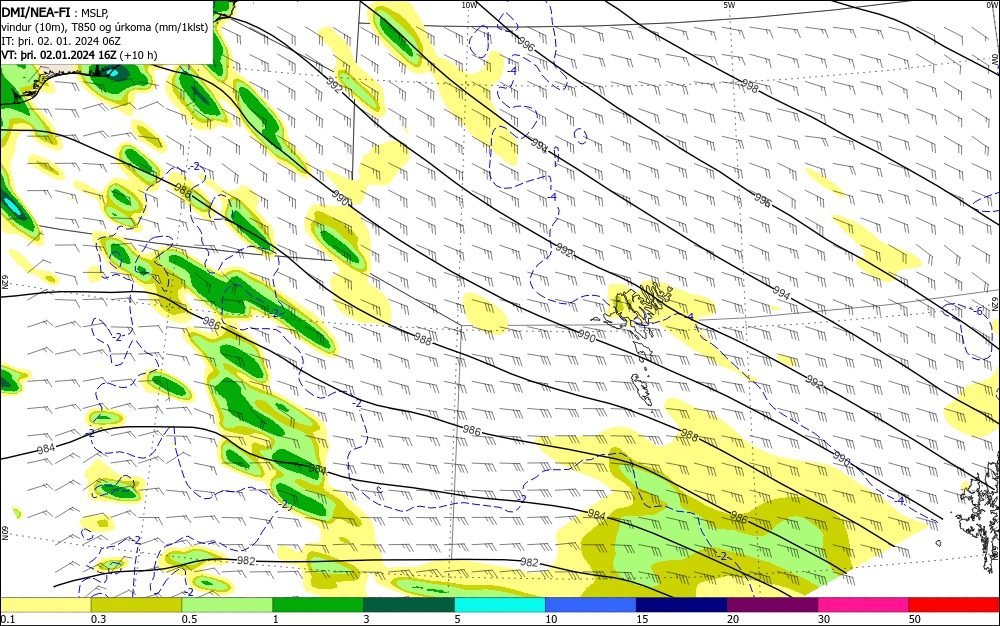Screen dimensions: 1000x626
Task: Pick the blue 10–15 legend swatch
Action: [x=591, y=605]
